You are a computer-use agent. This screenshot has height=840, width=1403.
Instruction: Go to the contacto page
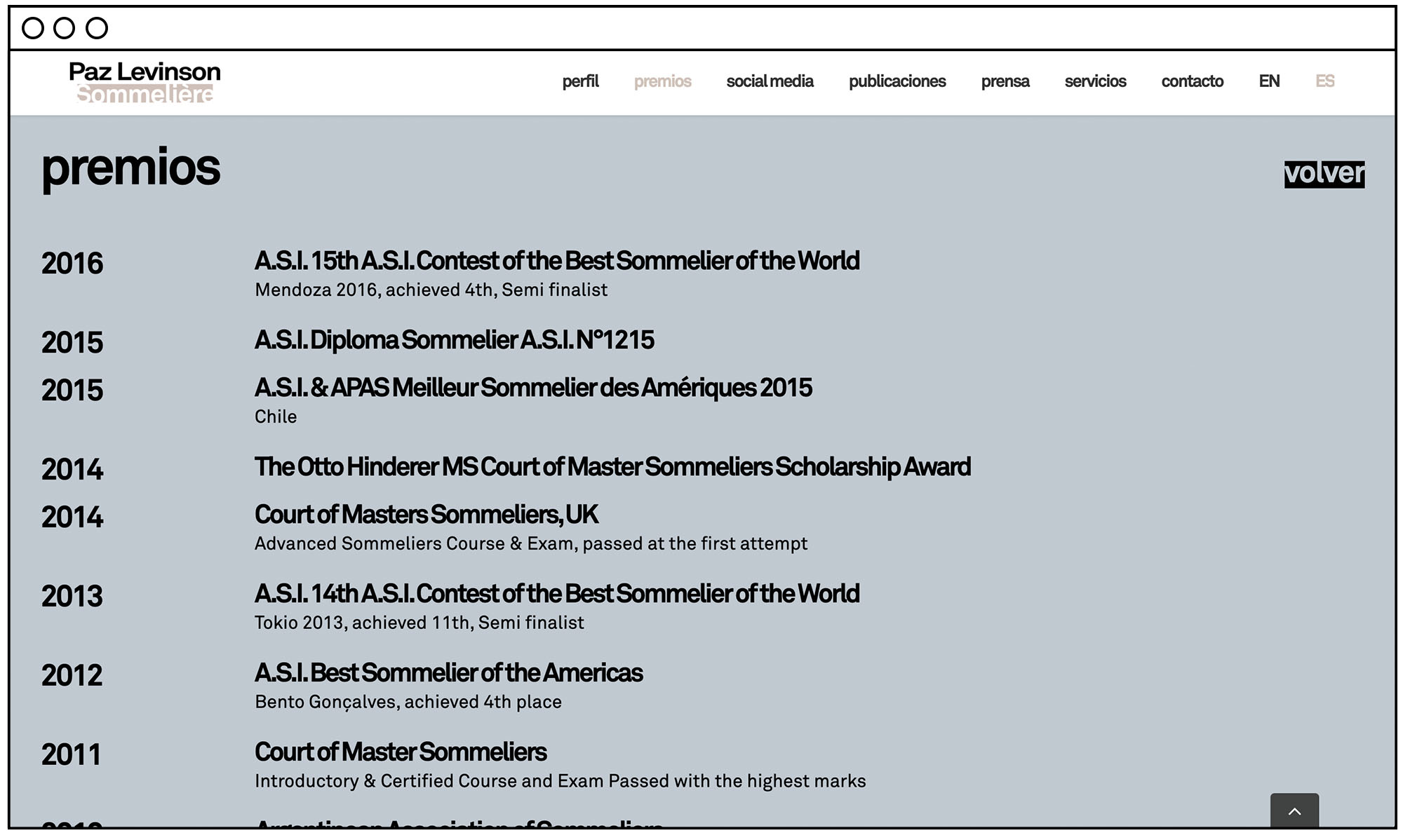point(1192,81)
